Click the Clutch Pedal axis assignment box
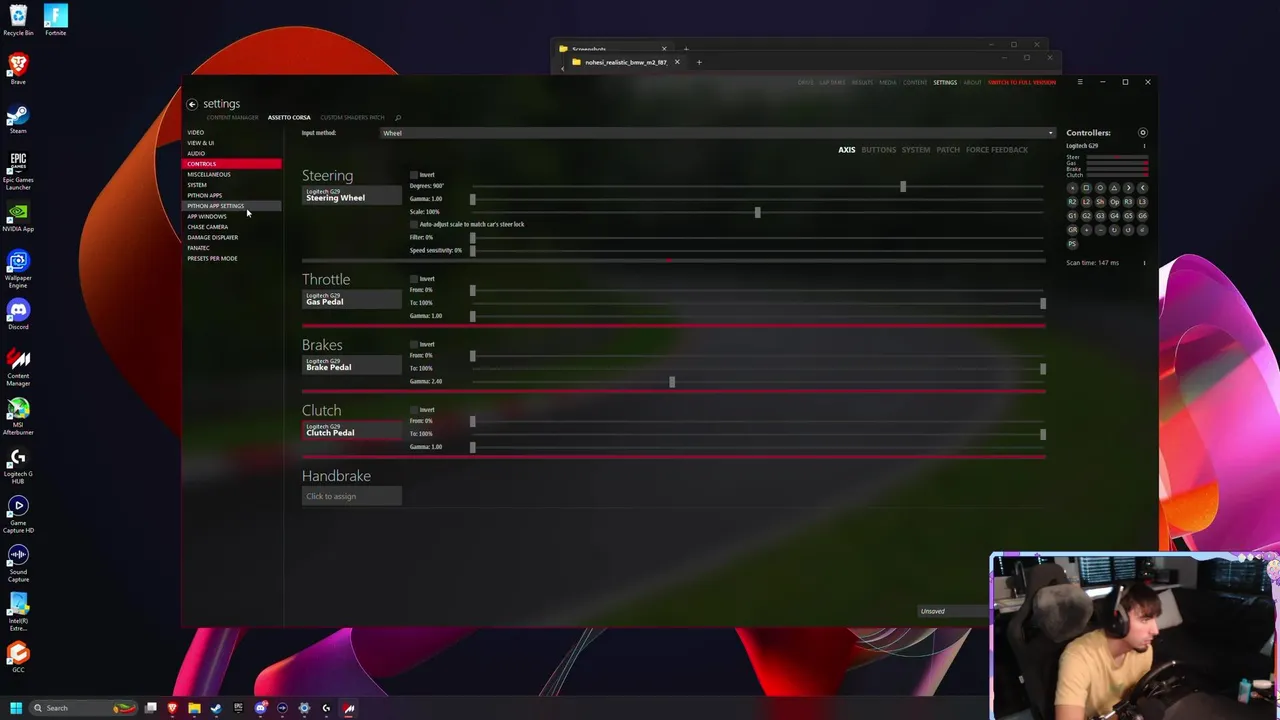Screen dimensions: 1280x720 (x=352, y=430)
